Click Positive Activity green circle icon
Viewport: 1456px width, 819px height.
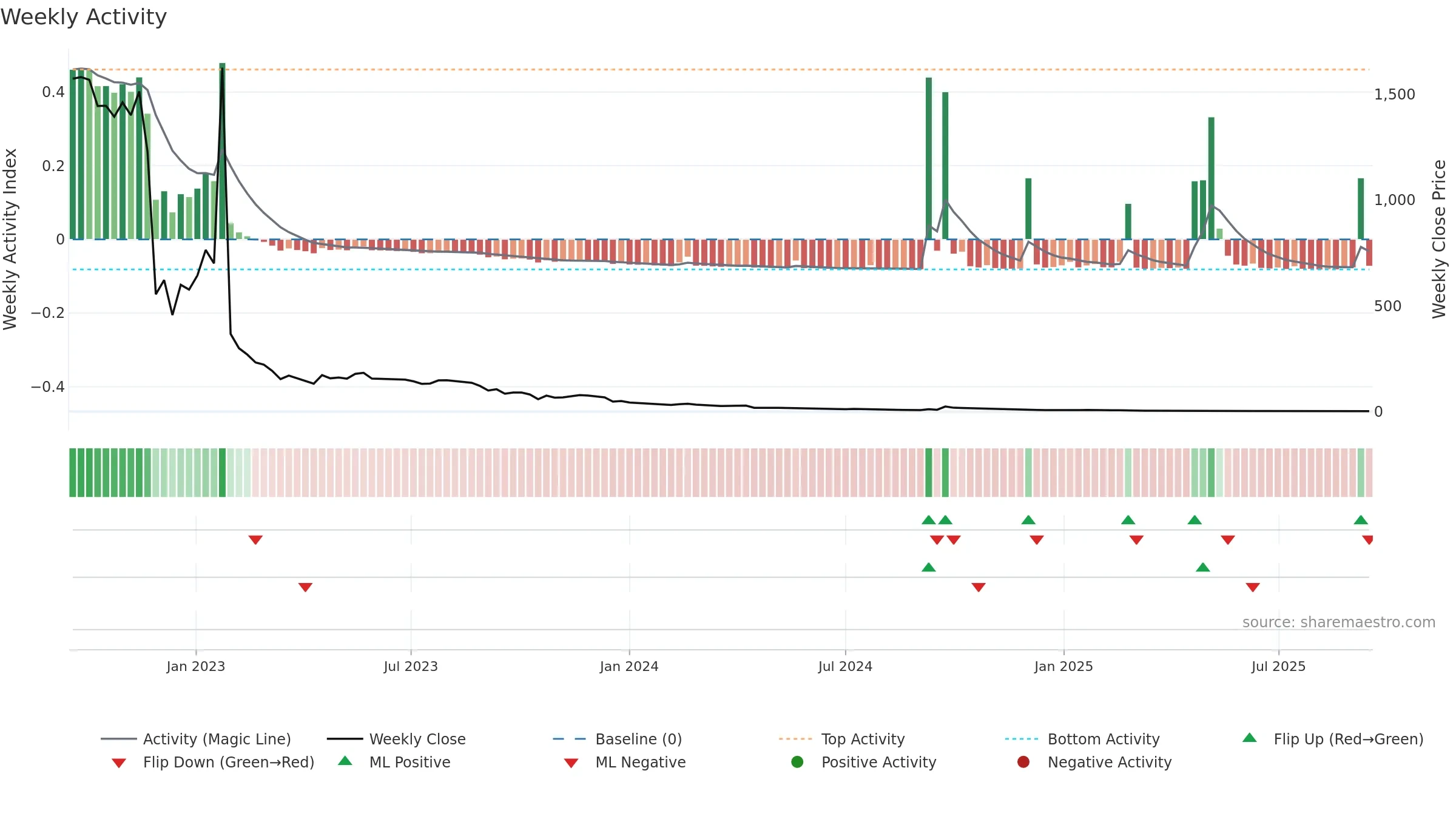point(798,762)
